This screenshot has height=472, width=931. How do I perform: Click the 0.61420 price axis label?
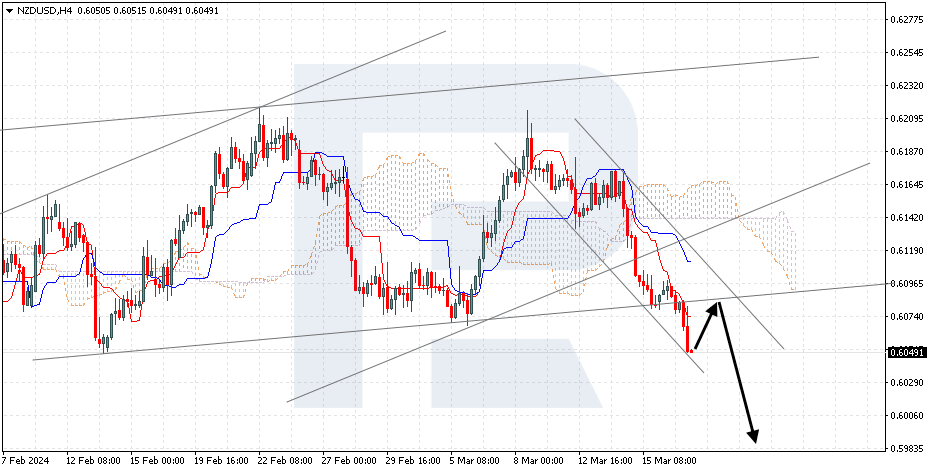point(907,218)
